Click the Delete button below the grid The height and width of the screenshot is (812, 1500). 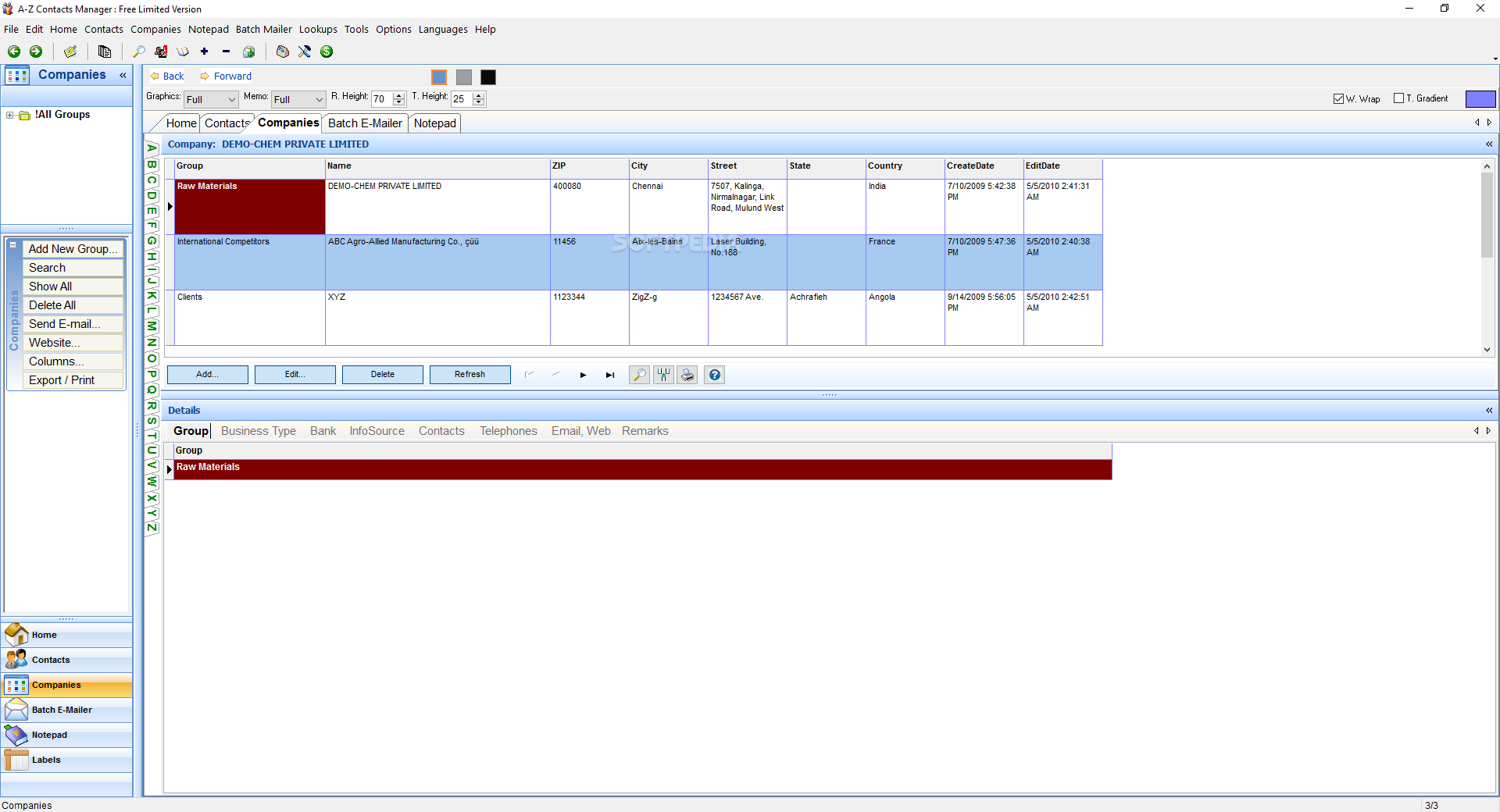coord(383,375)
